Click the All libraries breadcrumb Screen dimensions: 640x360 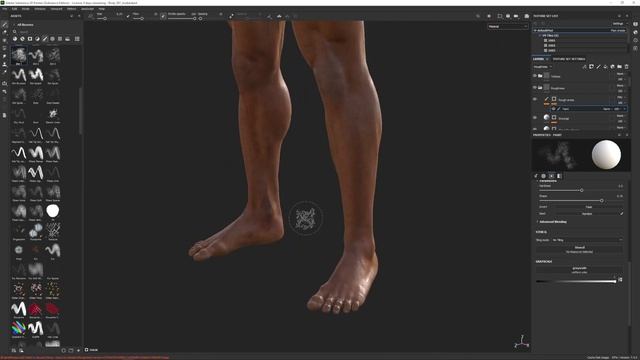pos(25,25)
